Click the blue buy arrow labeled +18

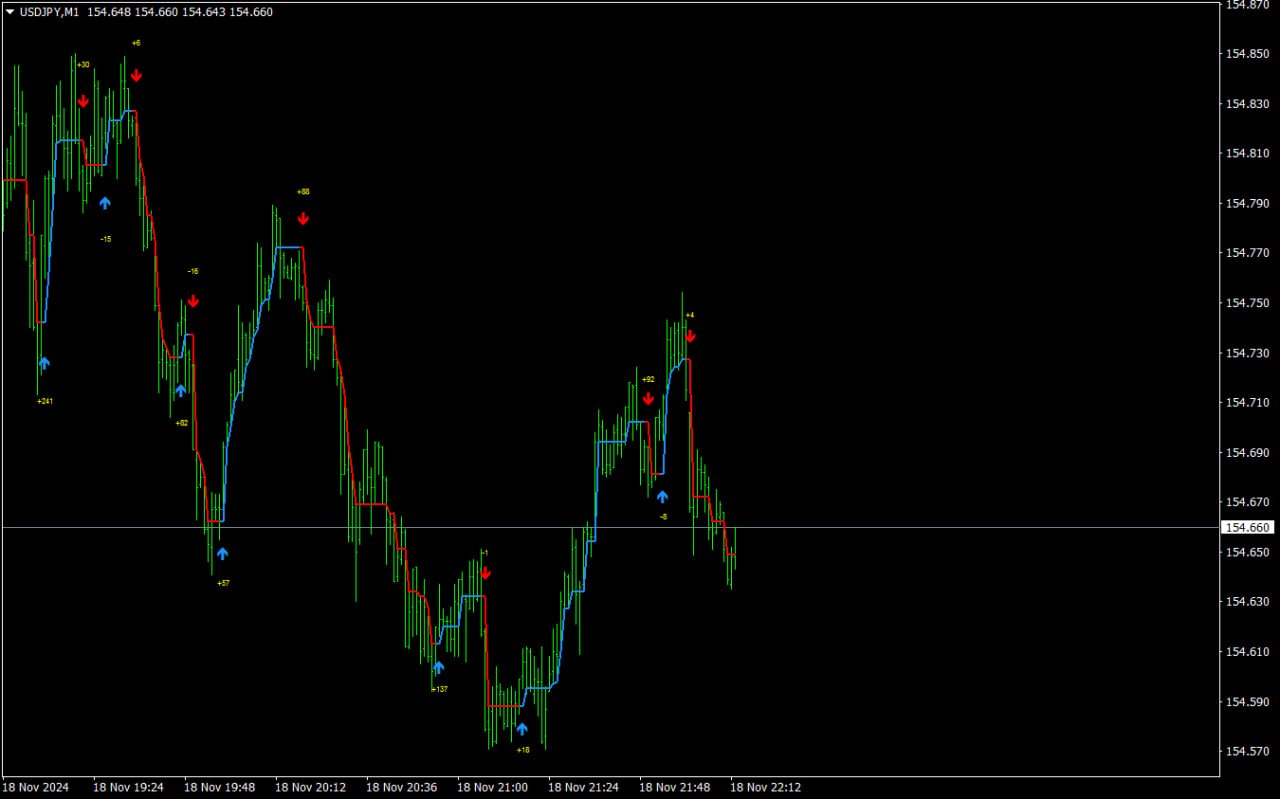[x=521, y=729]
